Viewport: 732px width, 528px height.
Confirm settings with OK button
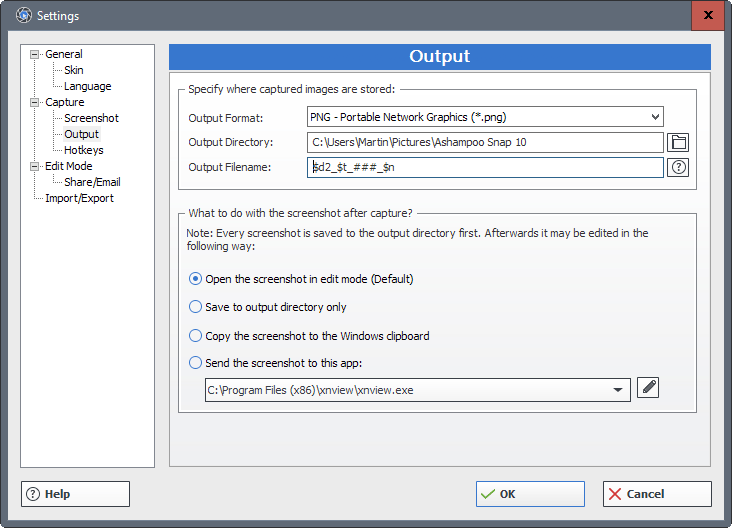point(530,494)
